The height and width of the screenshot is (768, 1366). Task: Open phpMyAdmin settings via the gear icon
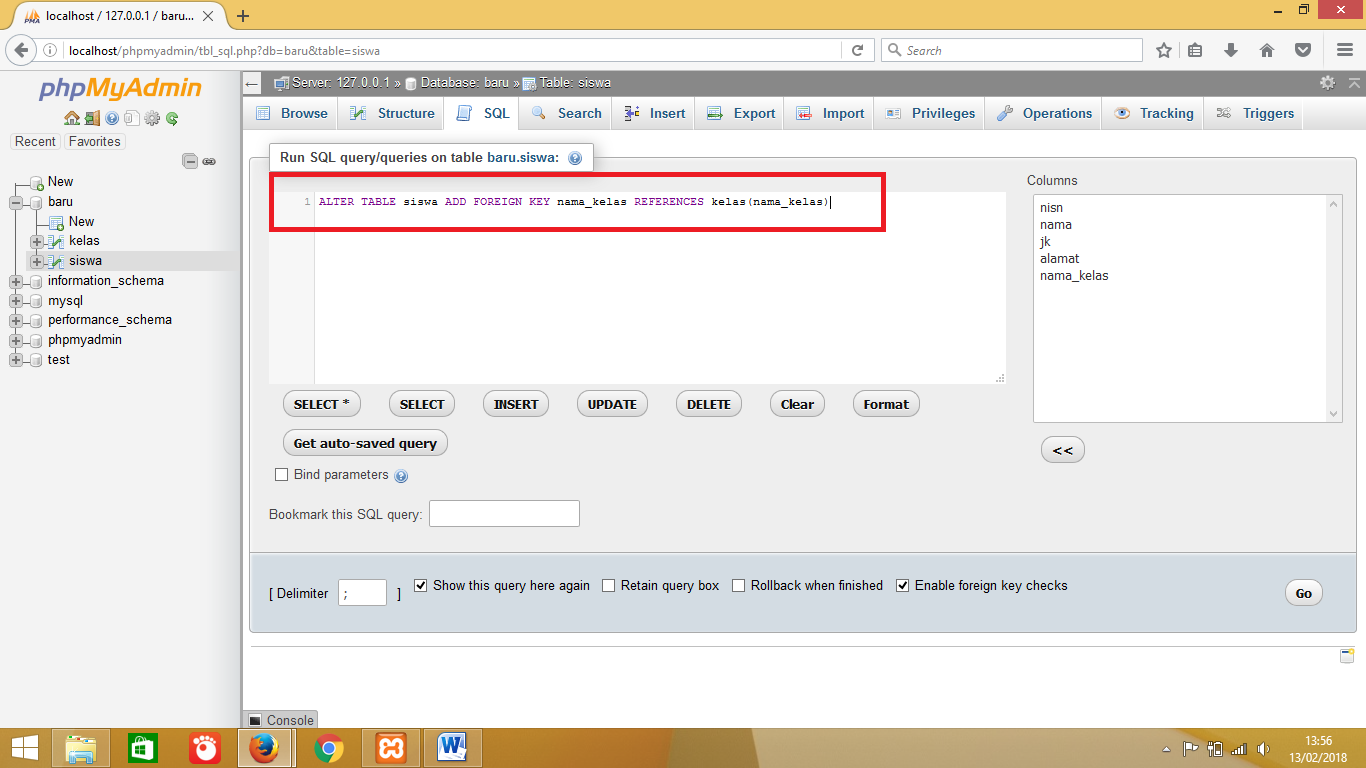pos(151,118)
